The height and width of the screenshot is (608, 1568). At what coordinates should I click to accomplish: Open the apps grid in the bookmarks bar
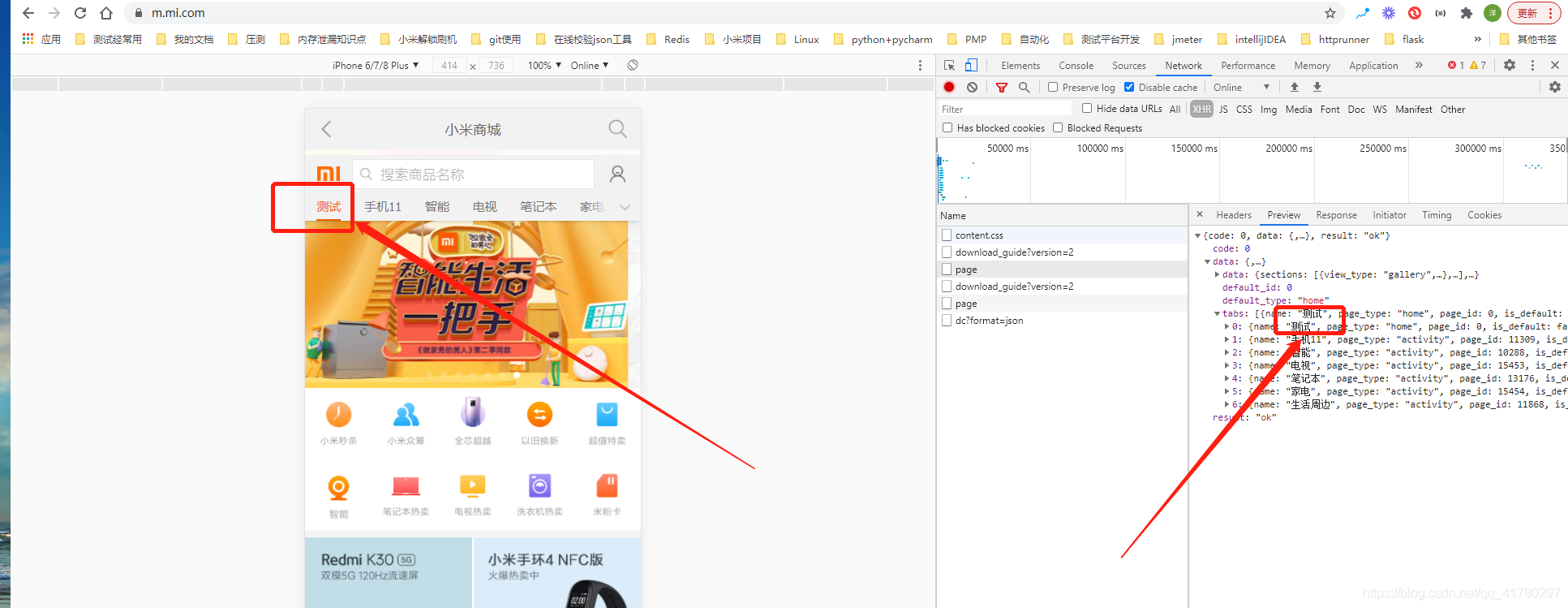pyautogui.click(x=28, y=39)
